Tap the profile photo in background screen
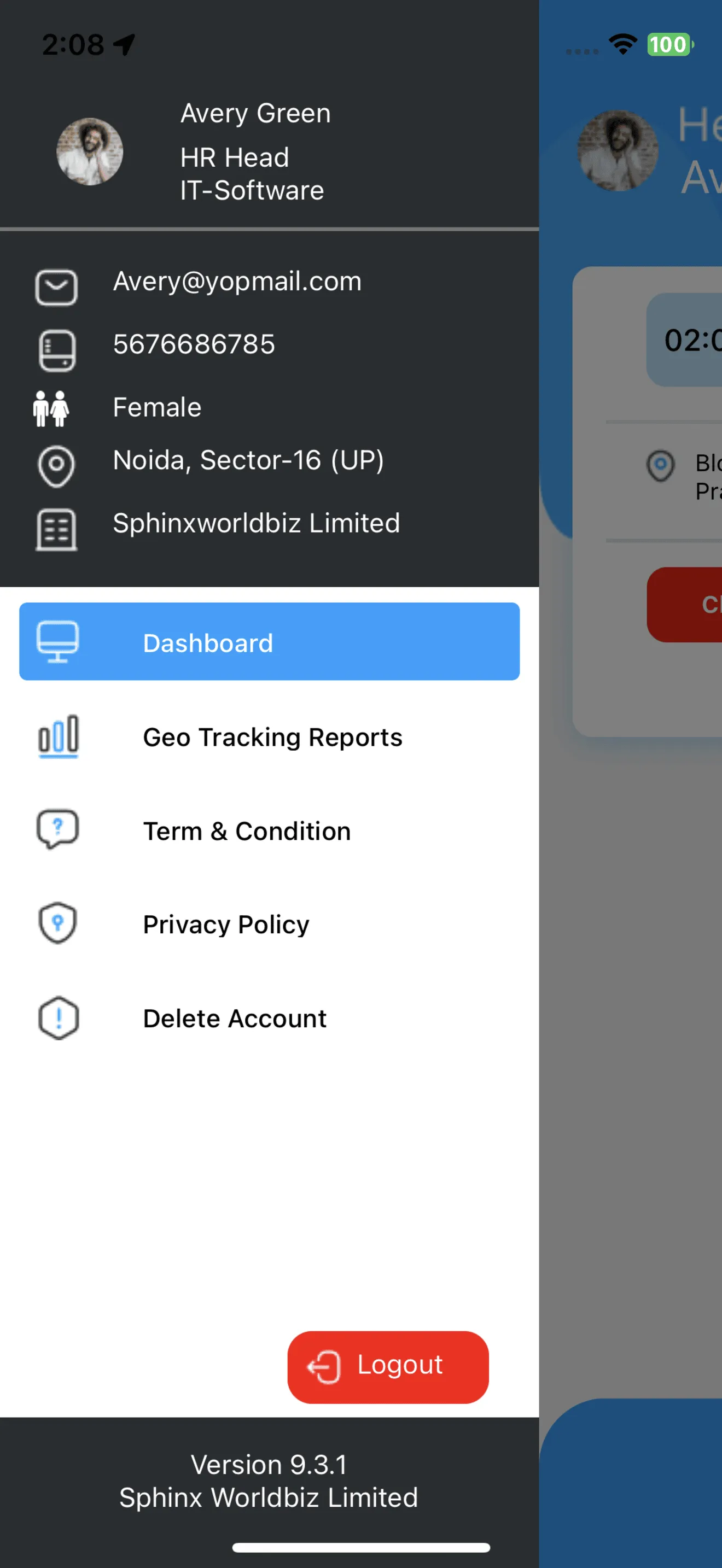The width and height of the screenshot is (722, 1568). point(618,150)
